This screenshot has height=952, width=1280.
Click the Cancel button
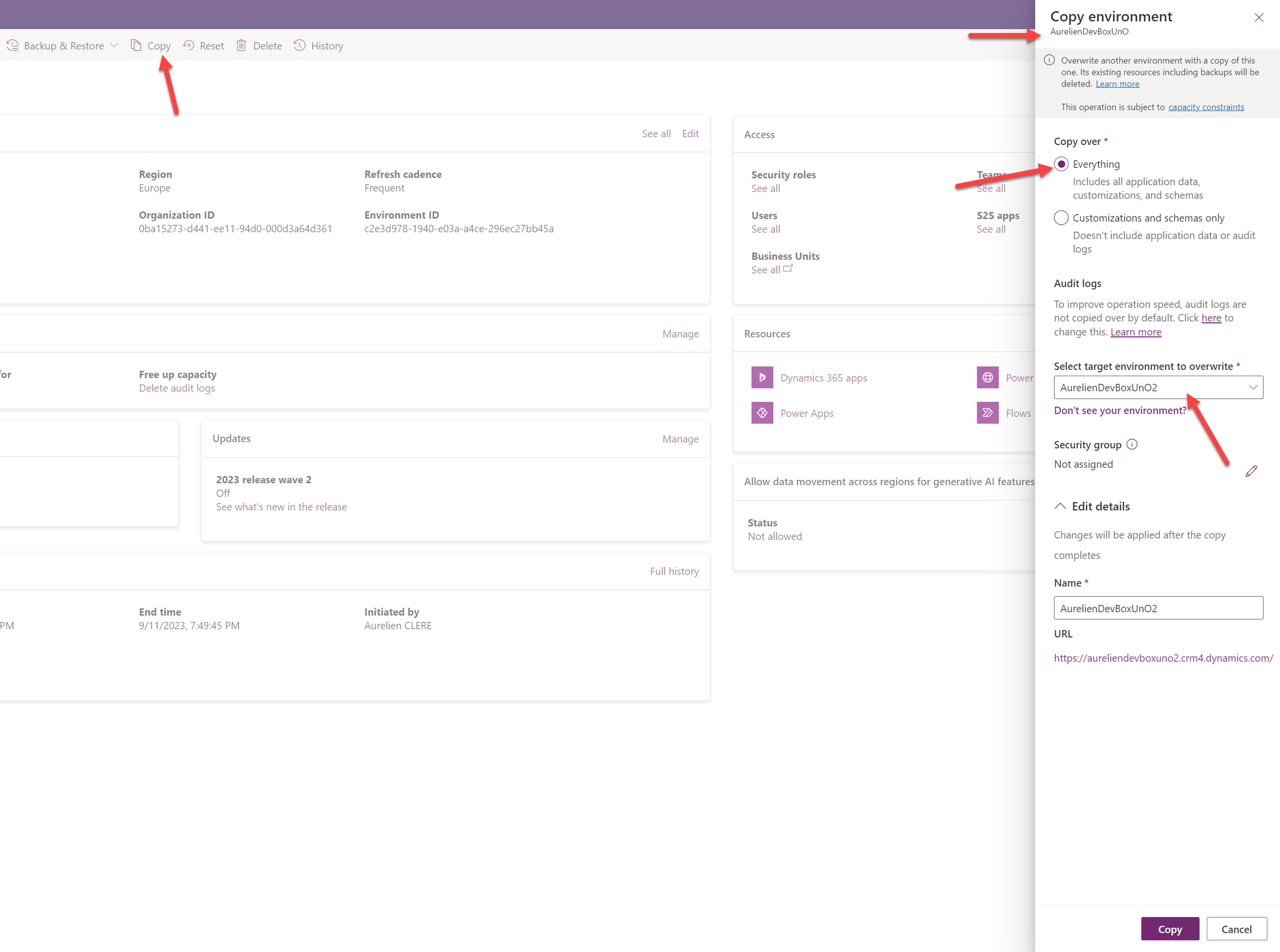[1236, 929]
